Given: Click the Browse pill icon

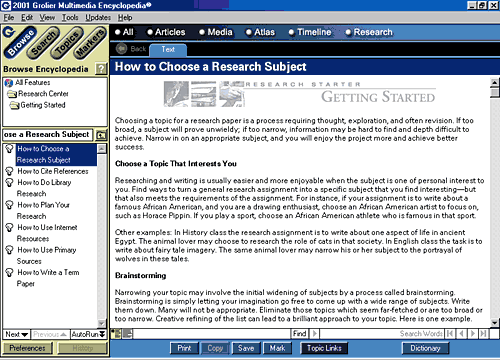Looking at the screenshot, I should point(20,43).
